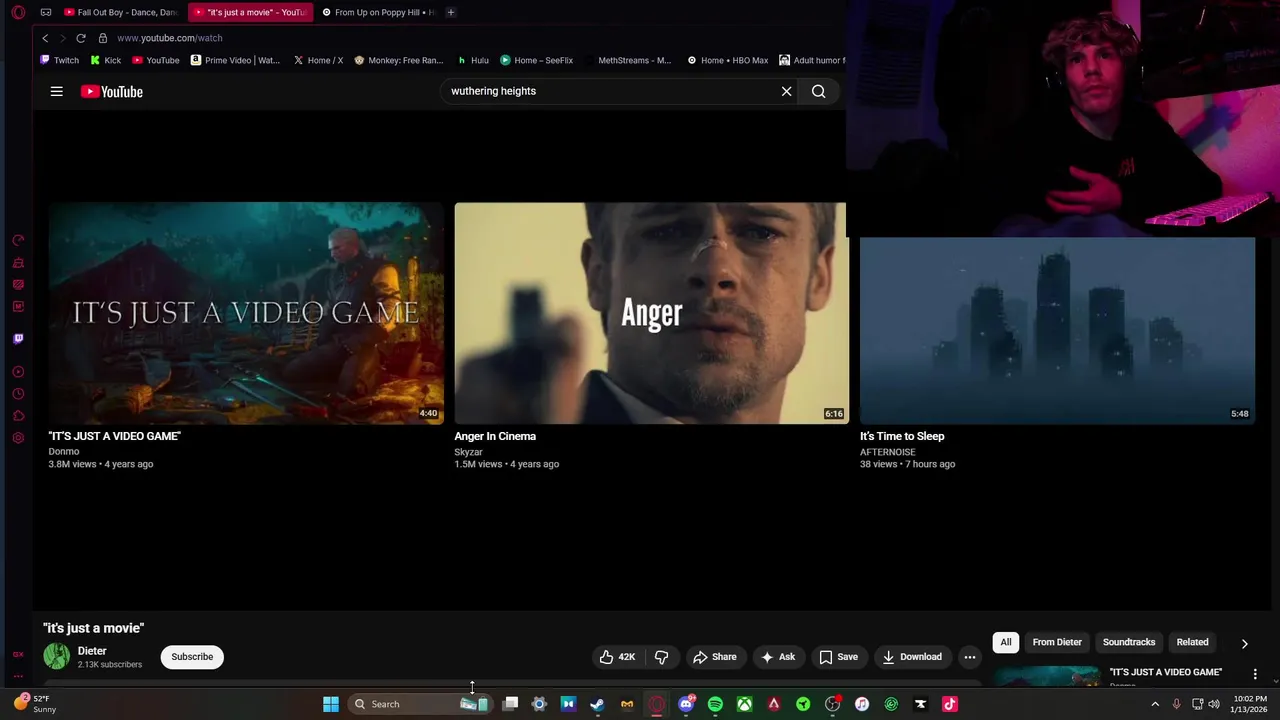Open options for sidebar 'IT'S JUST A VIDEO GAME'

point(1255,674)
